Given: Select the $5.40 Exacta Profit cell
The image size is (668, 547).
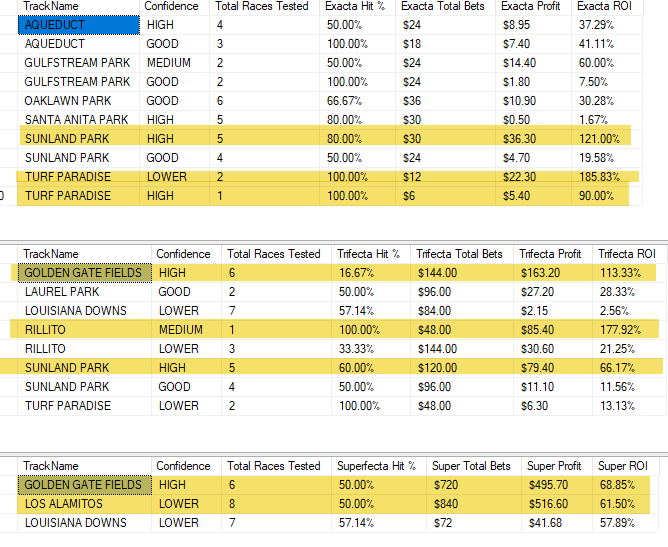Looking at the screenshot, I should coord(533,196).
